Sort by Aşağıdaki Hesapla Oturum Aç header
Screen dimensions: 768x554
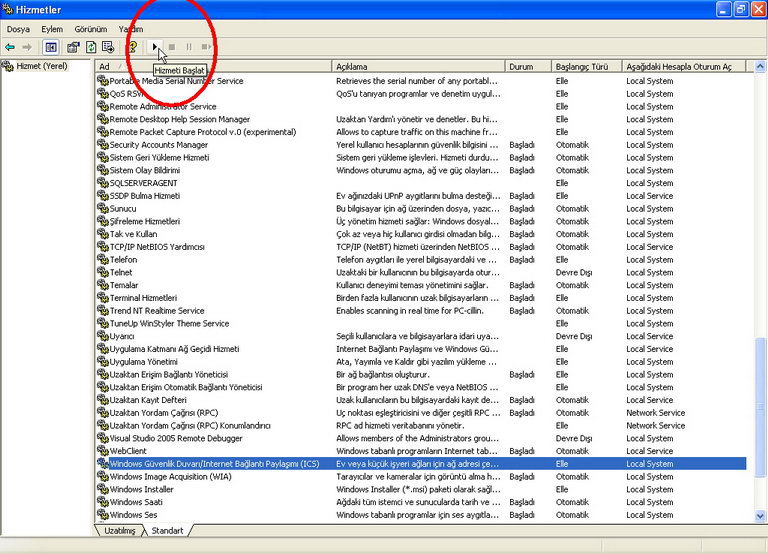pos(683,67)
